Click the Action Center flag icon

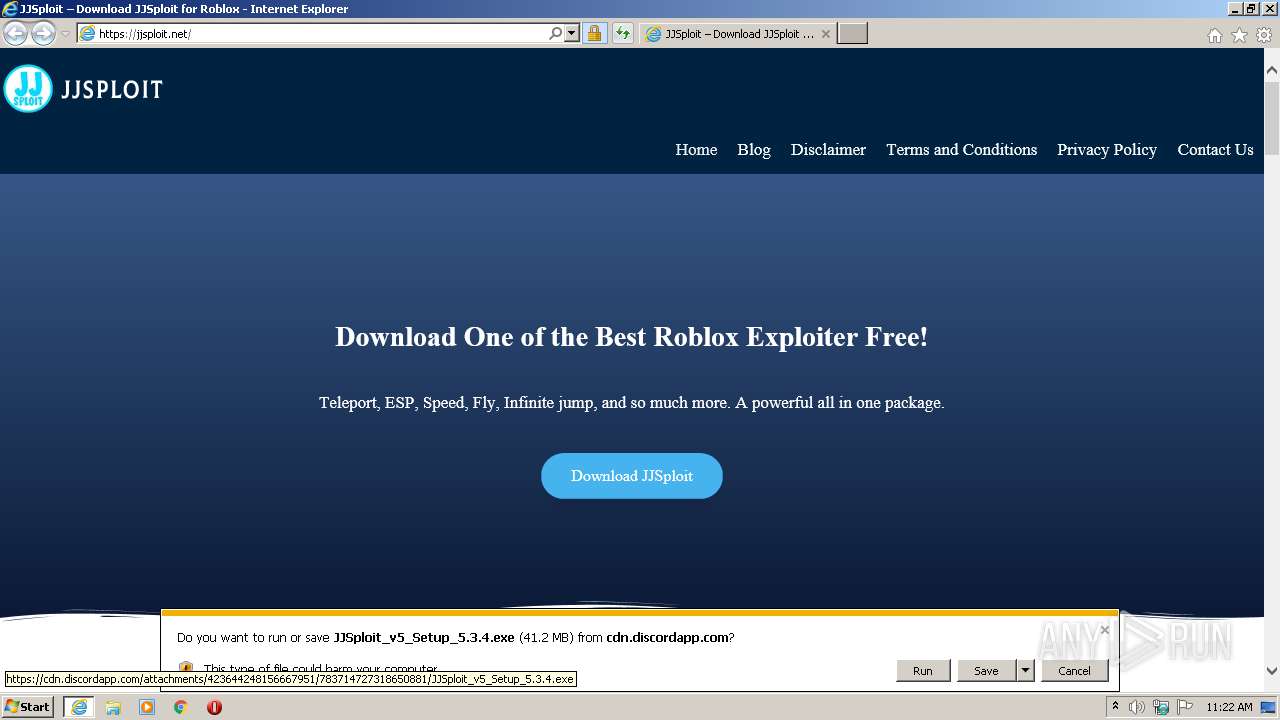pyautogui.click(x=1185, y=707)
